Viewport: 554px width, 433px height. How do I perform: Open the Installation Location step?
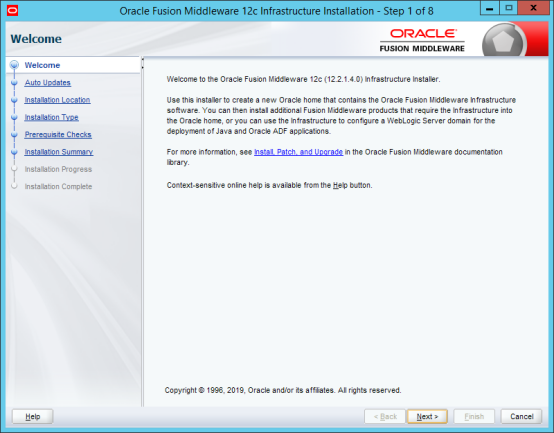click(x=57, y=100)
